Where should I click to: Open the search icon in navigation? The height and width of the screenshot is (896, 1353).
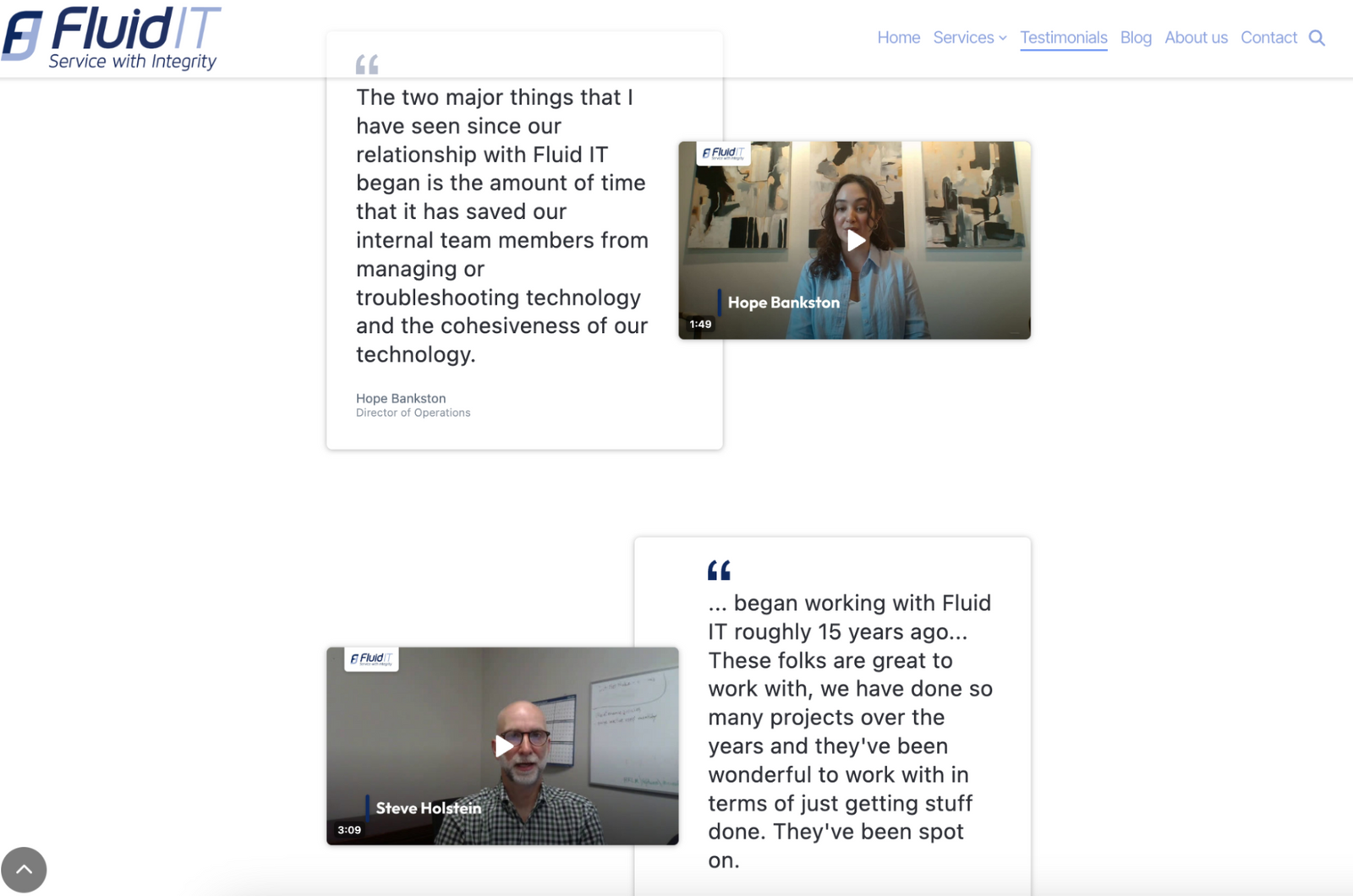1316,37
